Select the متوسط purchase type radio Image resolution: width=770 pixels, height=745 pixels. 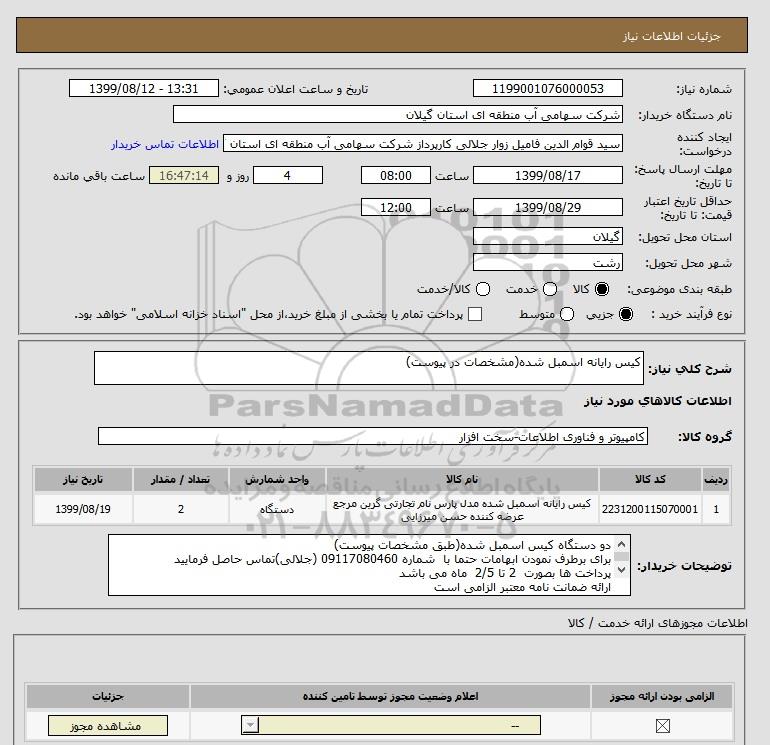coord(567,314)
